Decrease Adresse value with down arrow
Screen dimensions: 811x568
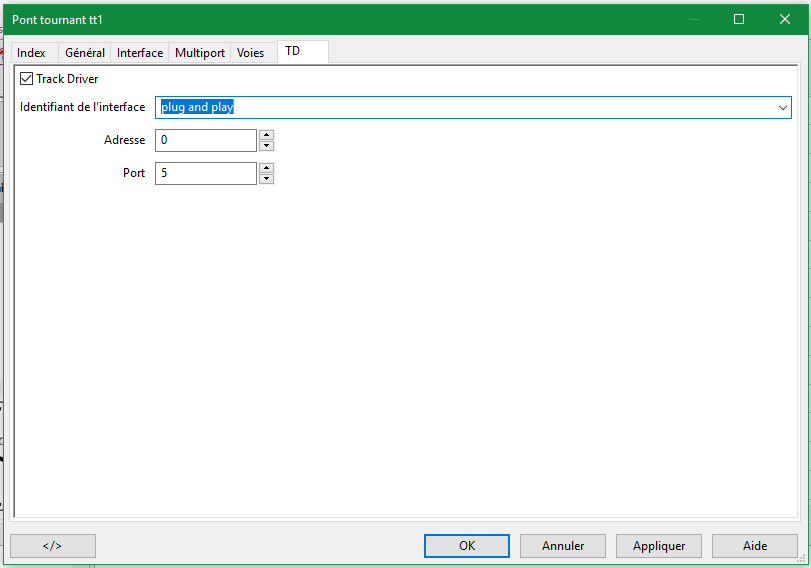(267, 146)
